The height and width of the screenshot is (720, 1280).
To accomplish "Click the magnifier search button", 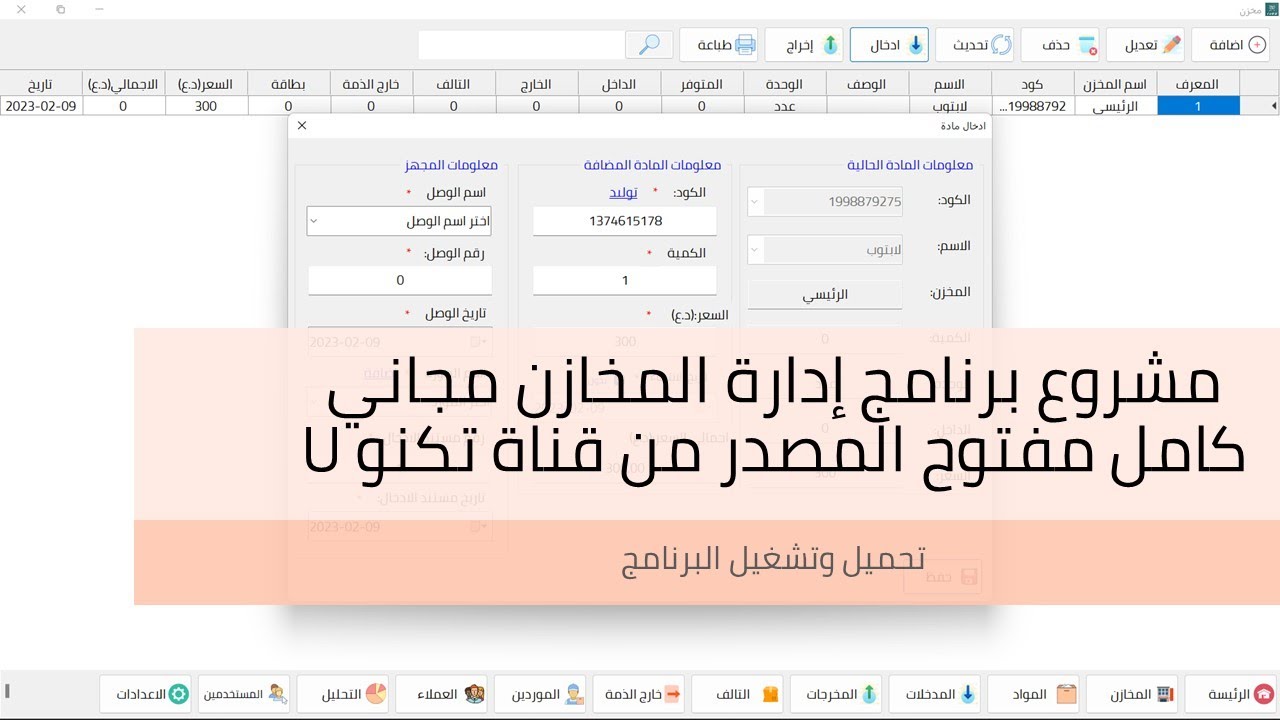I will coord(649,45).
